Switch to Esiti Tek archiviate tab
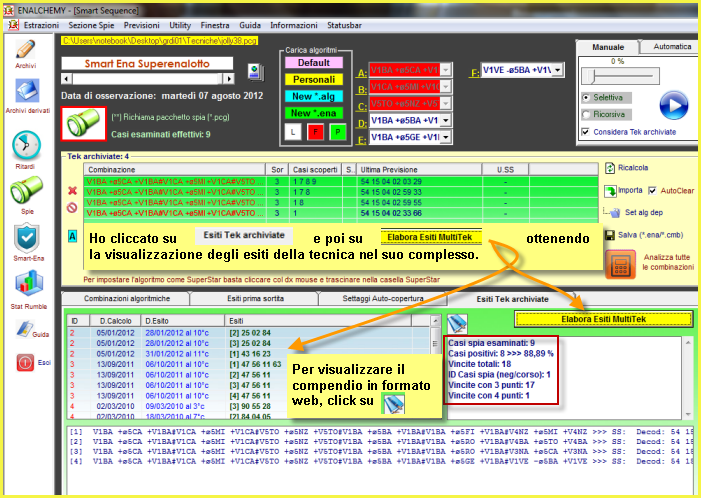Image resolution: width=701 pixels, height=498 pixels. point(512,299)
